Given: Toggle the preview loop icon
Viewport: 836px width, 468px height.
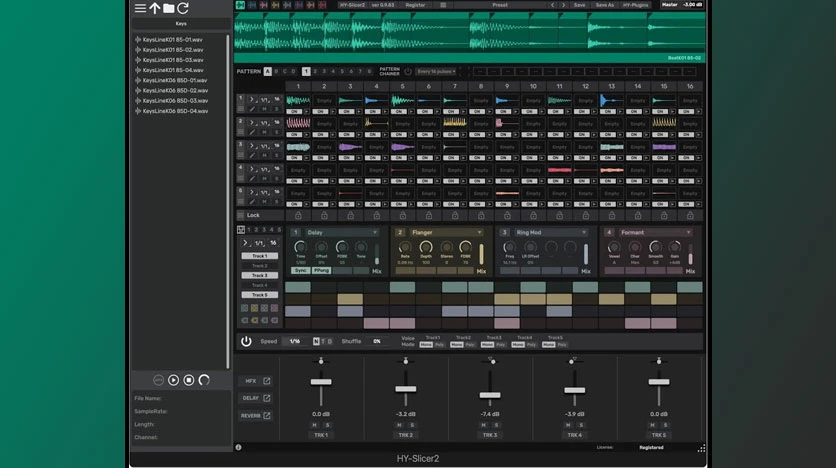Looking at the screenshot, I should 204,380.
